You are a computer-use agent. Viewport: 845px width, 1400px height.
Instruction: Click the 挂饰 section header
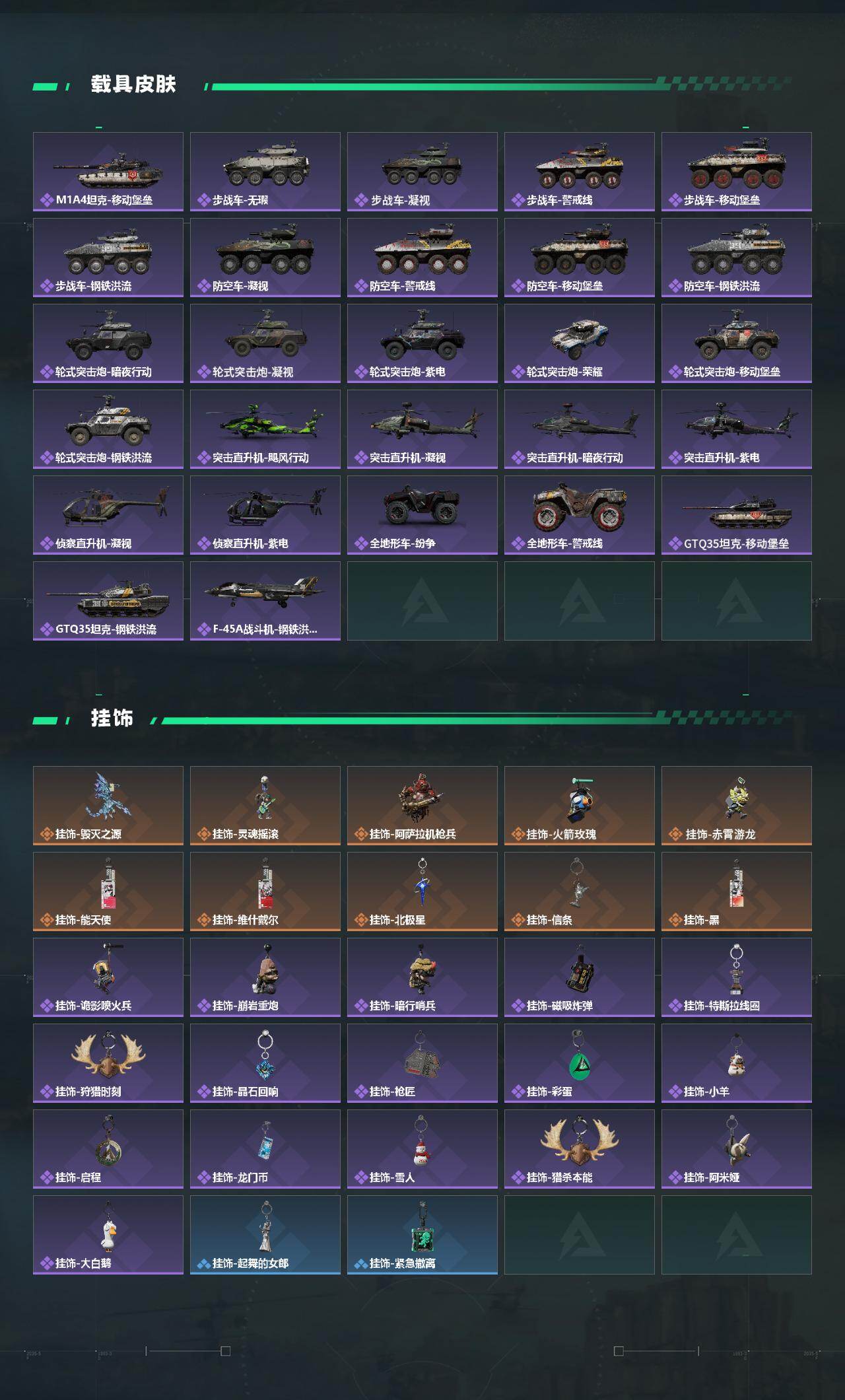click(112, 718)
